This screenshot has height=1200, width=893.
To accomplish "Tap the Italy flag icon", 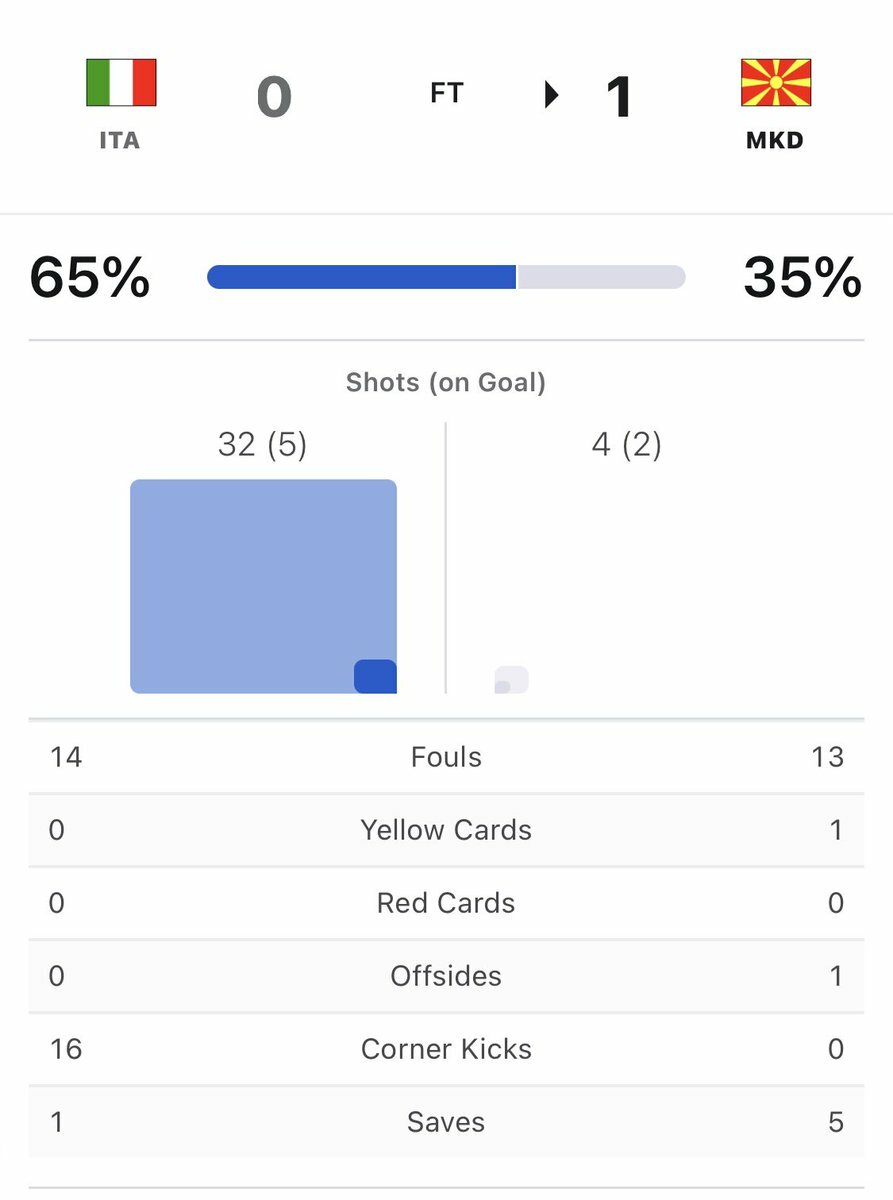I will click(121, 83).
